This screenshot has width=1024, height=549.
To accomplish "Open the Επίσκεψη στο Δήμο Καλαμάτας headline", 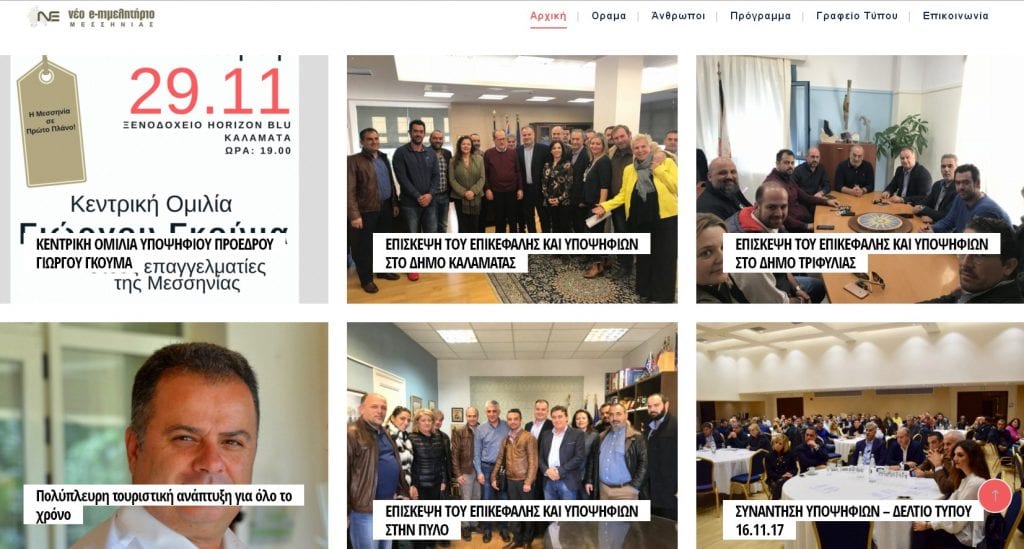I will (x=512, y=253).
